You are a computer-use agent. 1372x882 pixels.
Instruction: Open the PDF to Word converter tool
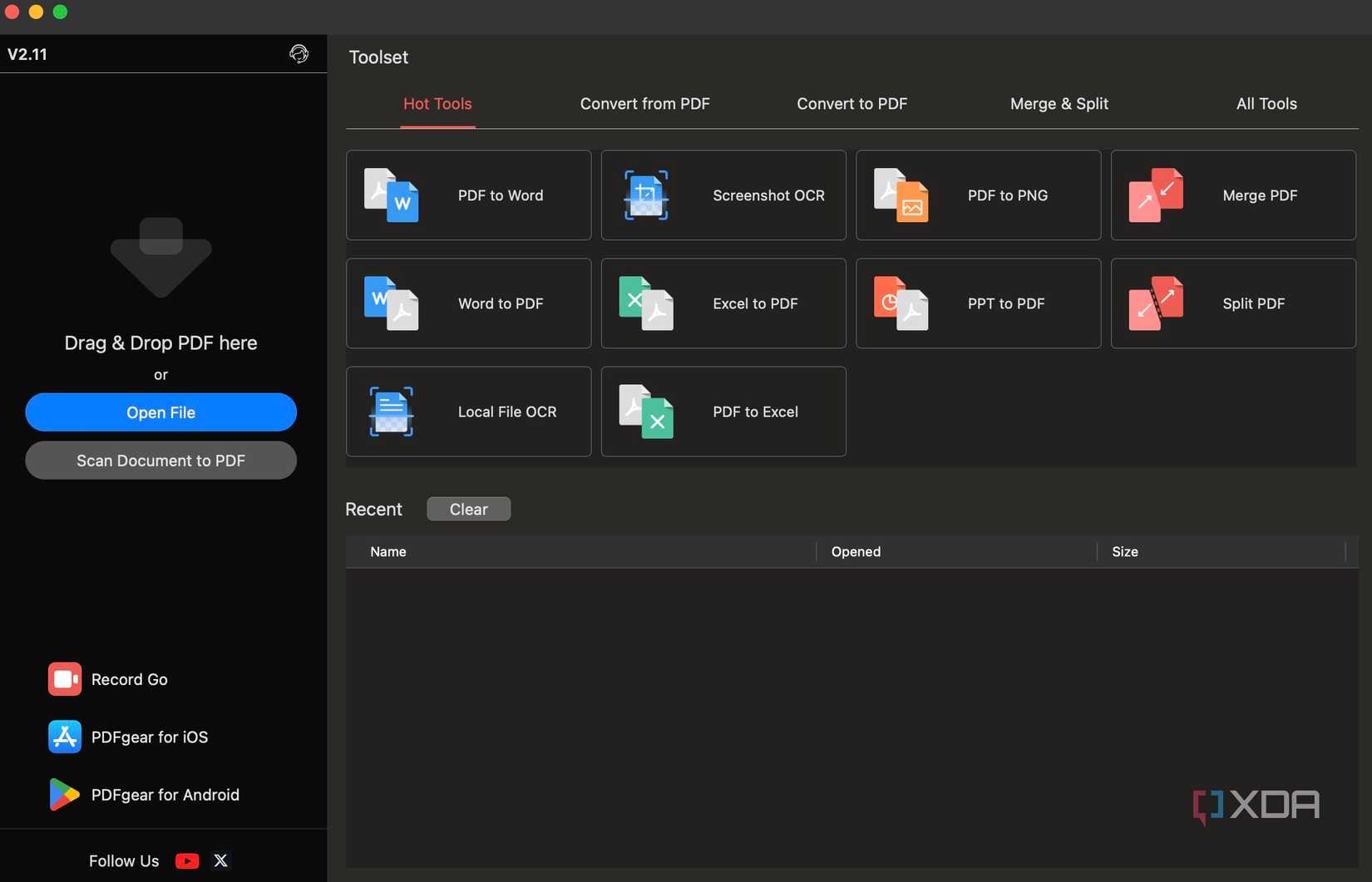(x=468, y=195)
